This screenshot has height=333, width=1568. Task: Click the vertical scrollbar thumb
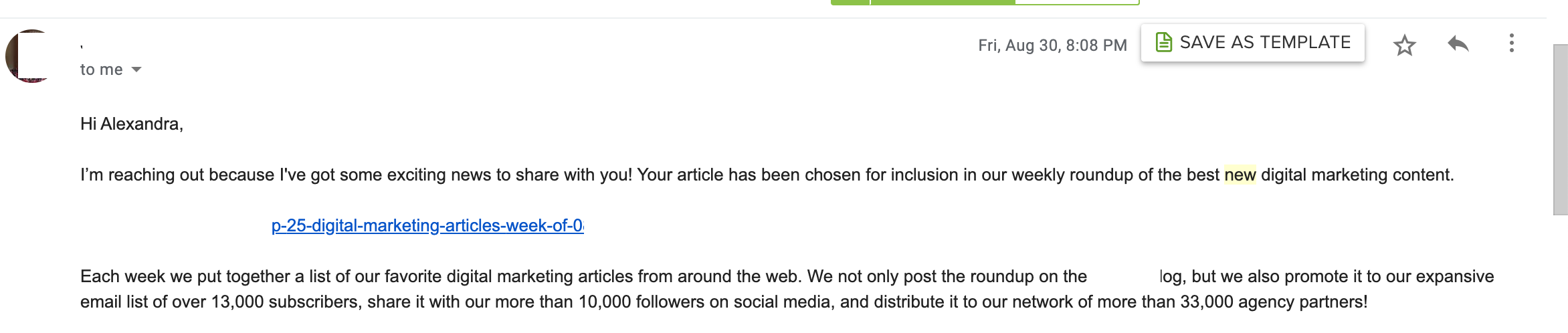pos(1560,127)
